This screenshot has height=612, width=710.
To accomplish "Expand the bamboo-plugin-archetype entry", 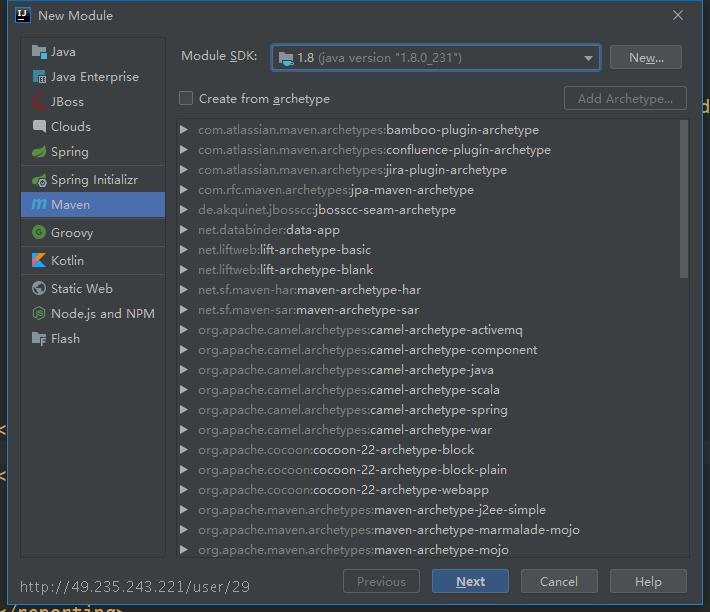I will 184,130.
